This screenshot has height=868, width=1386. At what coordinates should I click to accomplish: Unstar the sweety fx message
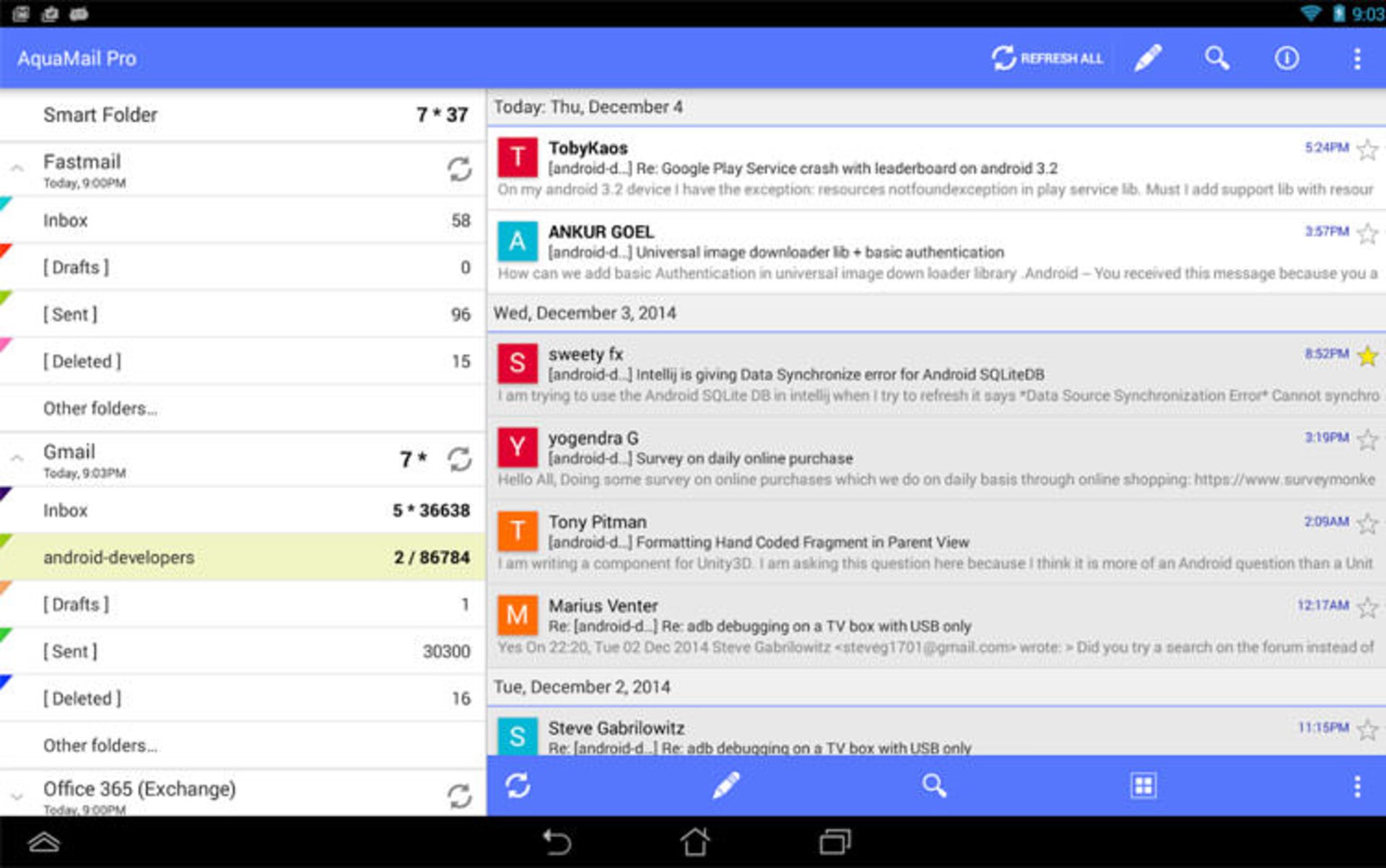pos(1367,356)
